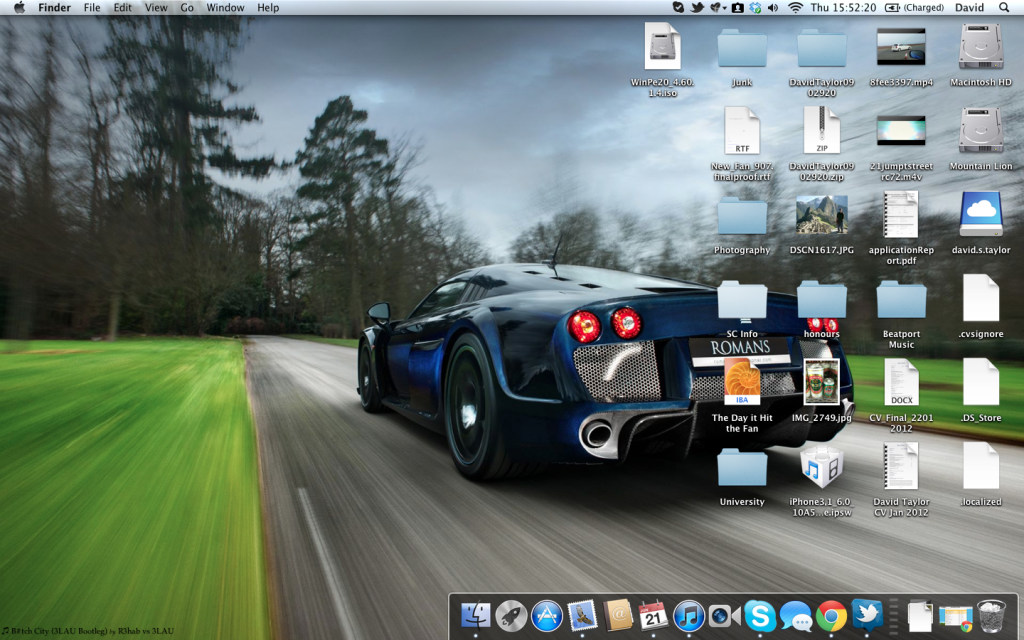Screen dimensions: 1024x640
Task: Open Skype from the Dock
Action: click(759, 616)
